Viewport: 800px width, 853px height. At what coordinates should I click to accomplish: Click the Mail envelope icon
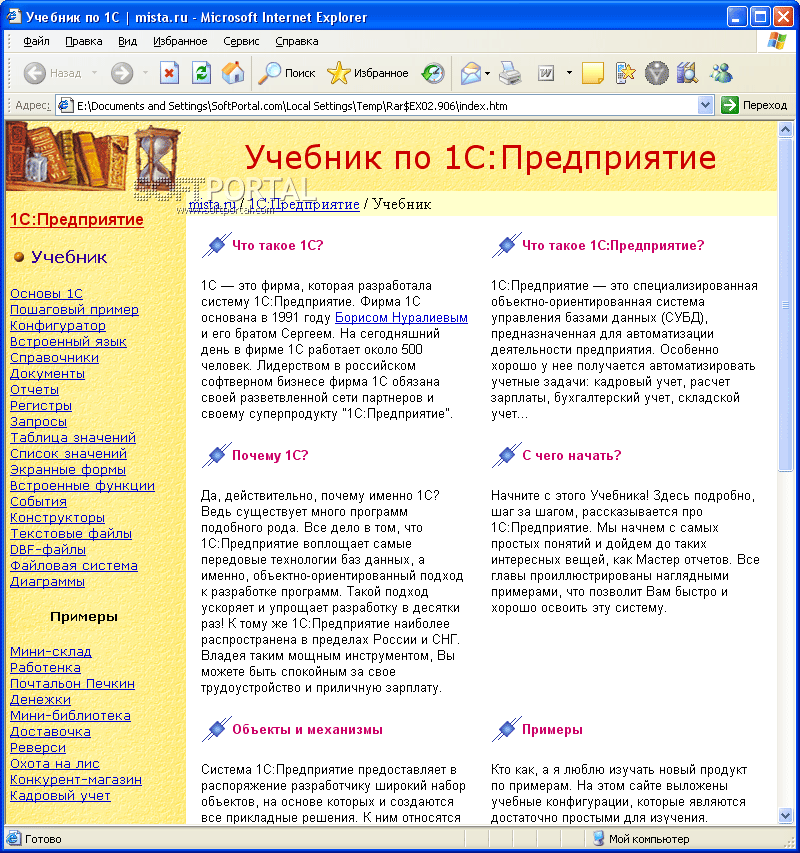470,73
